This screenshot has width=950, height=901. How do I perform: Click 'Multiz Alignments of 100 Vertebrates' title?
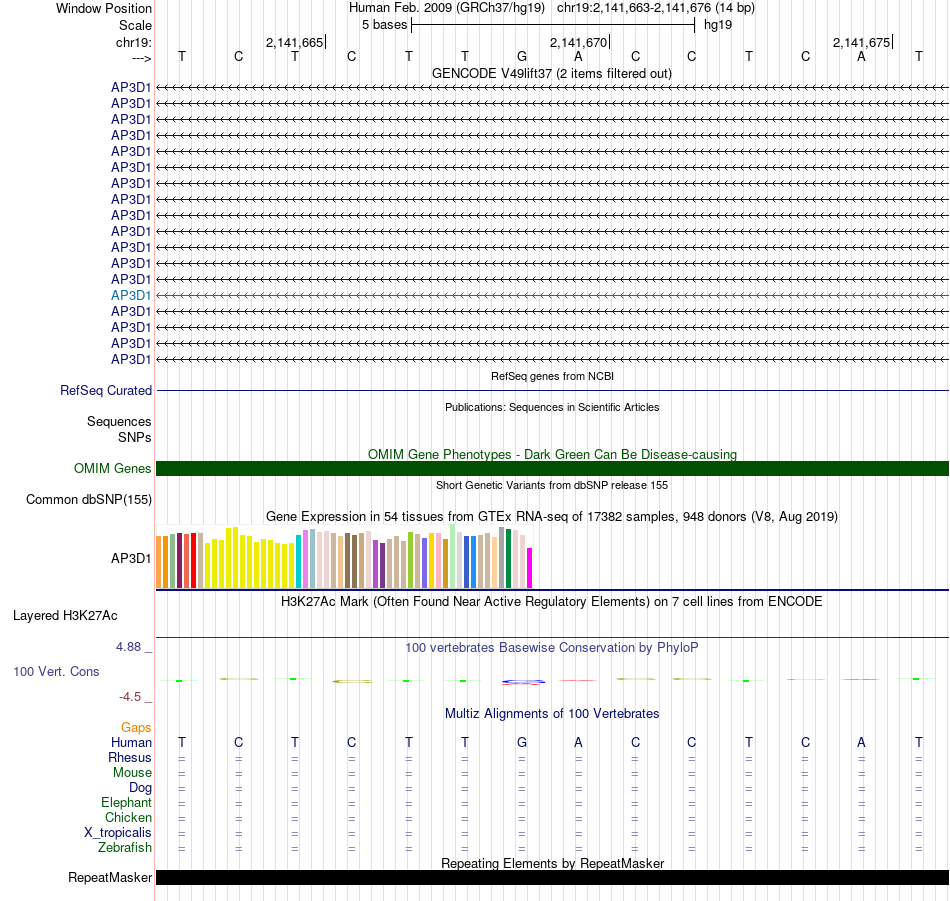click(x=552, y=713)
